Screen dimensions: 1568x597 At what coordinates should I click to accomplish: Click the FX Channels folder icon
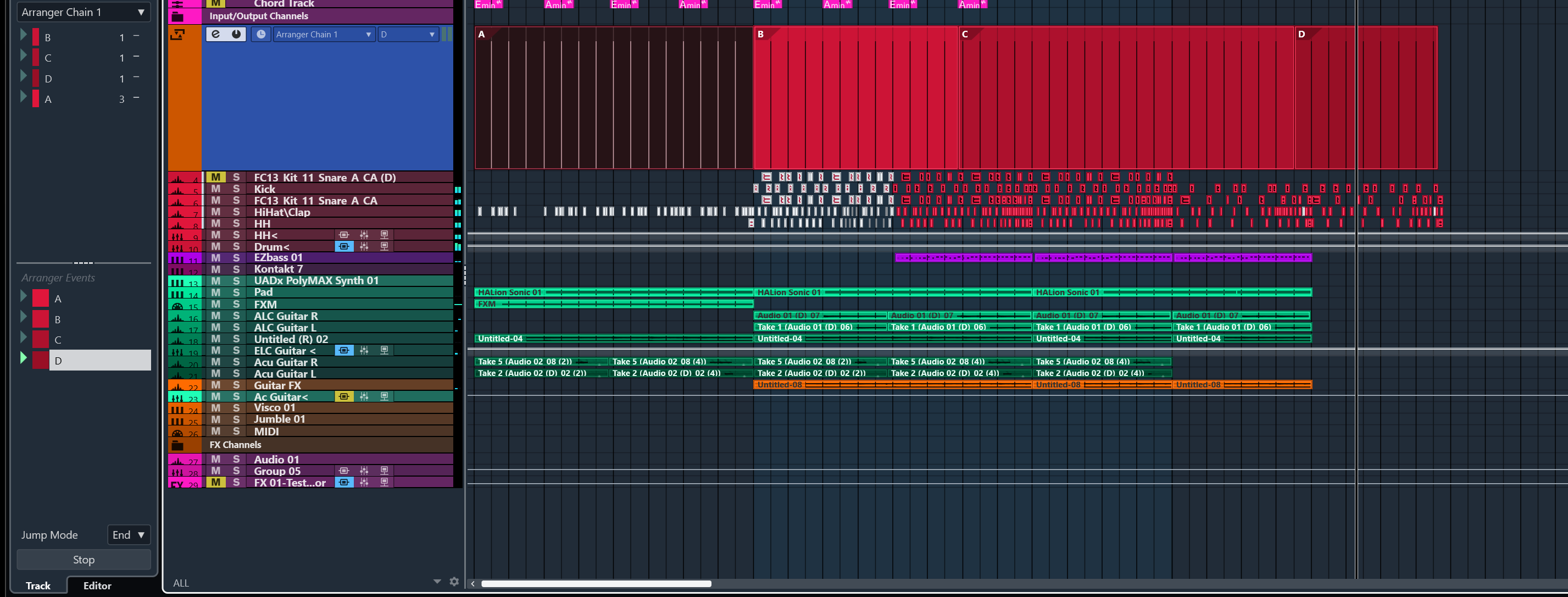click(178, 445)
